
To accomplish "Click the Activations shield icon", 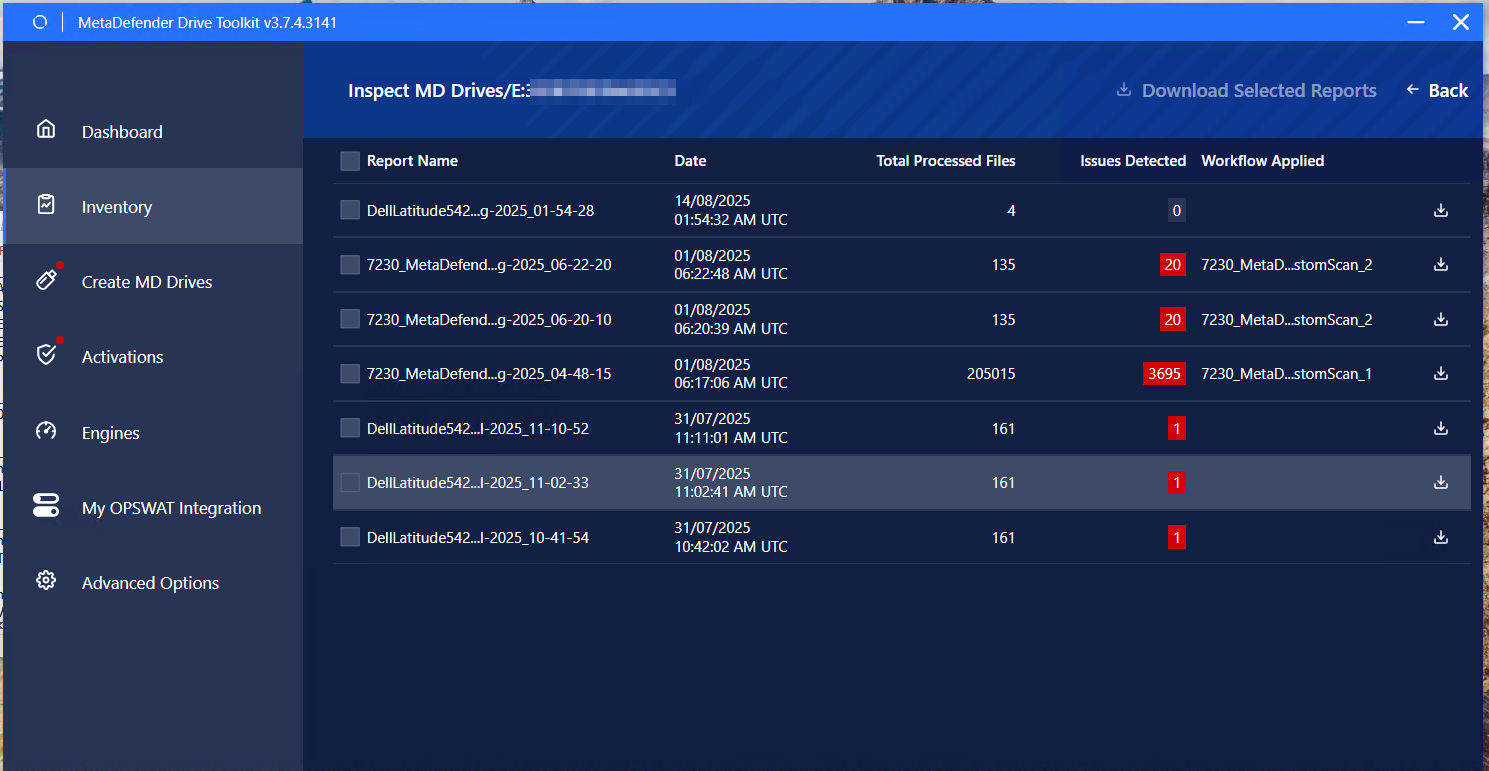I will [x=45, y=355].
